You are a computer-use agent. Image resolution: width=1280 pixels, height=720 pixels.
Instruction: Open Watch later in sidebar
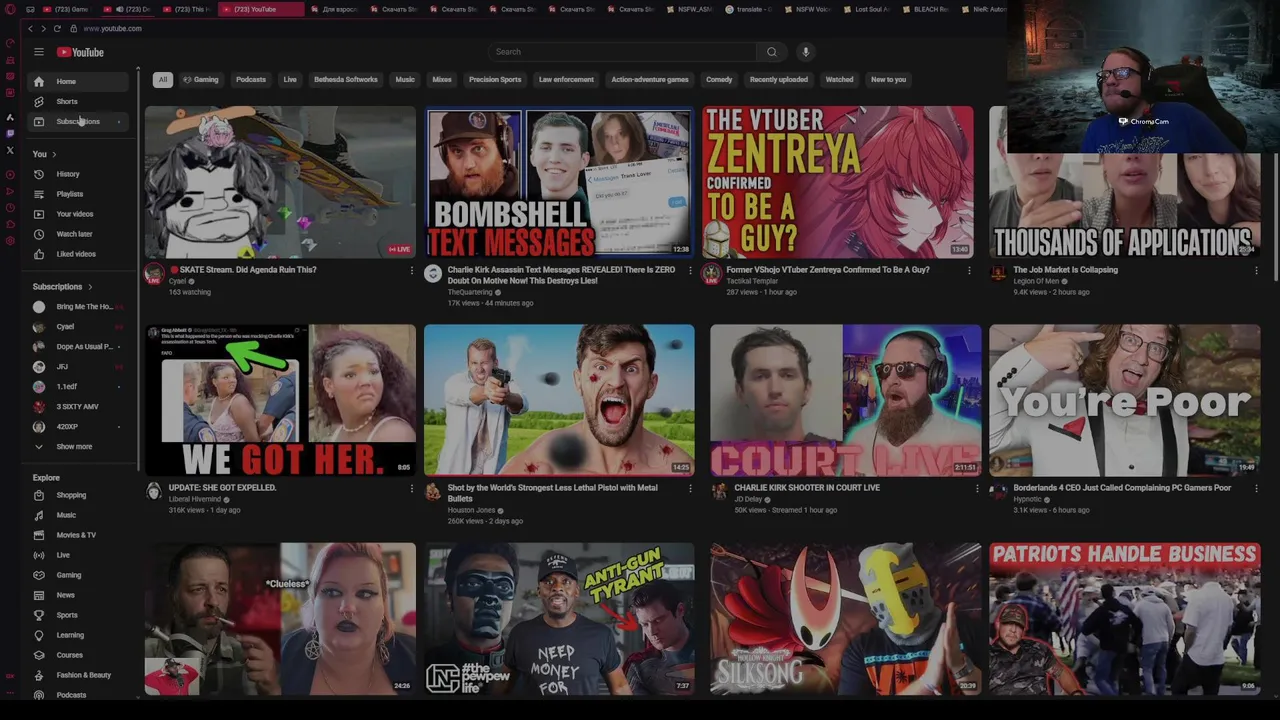coord(80,234)
